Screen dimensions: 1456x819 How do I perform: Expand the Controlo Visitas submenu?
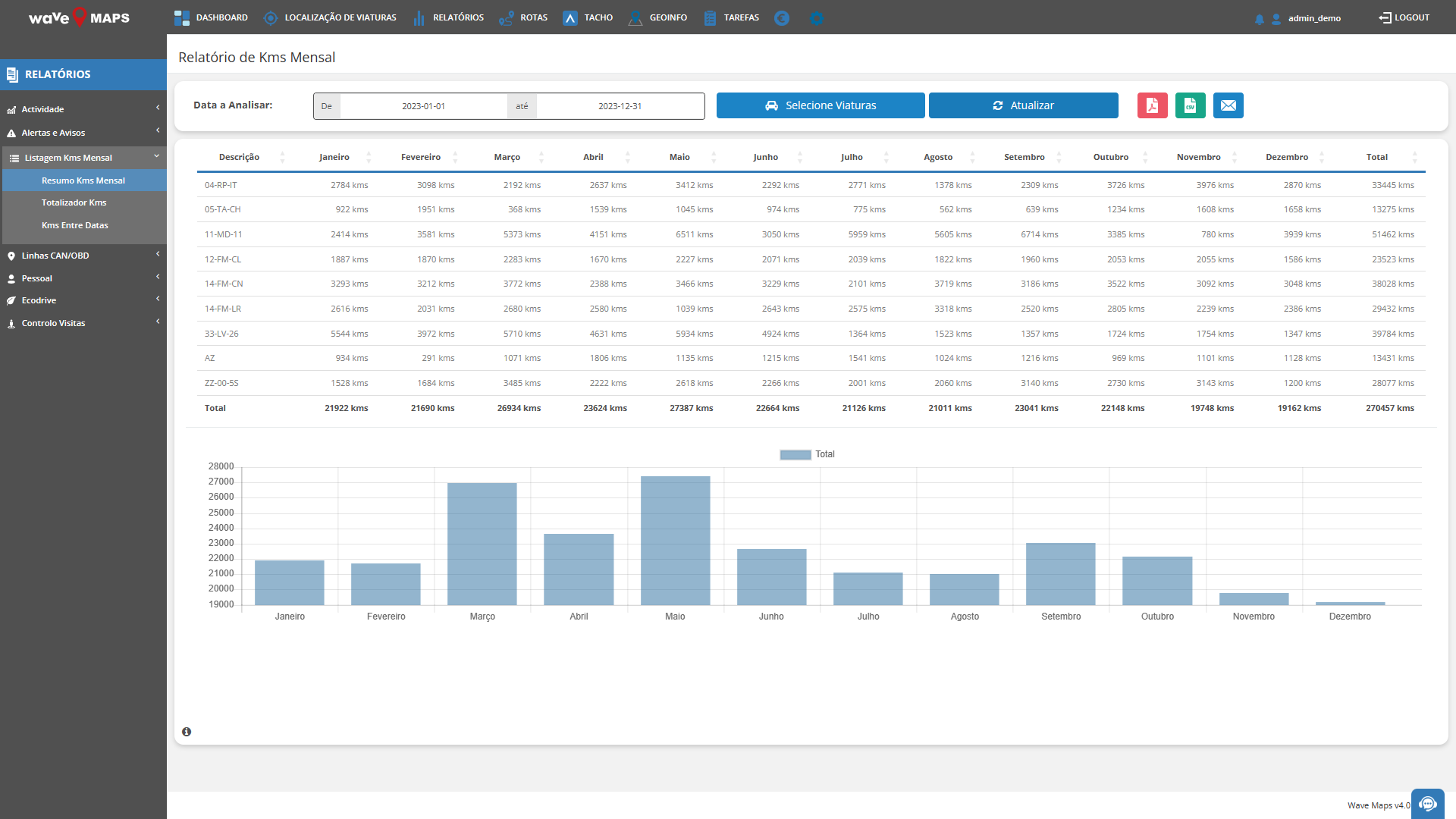pos(158,322)
